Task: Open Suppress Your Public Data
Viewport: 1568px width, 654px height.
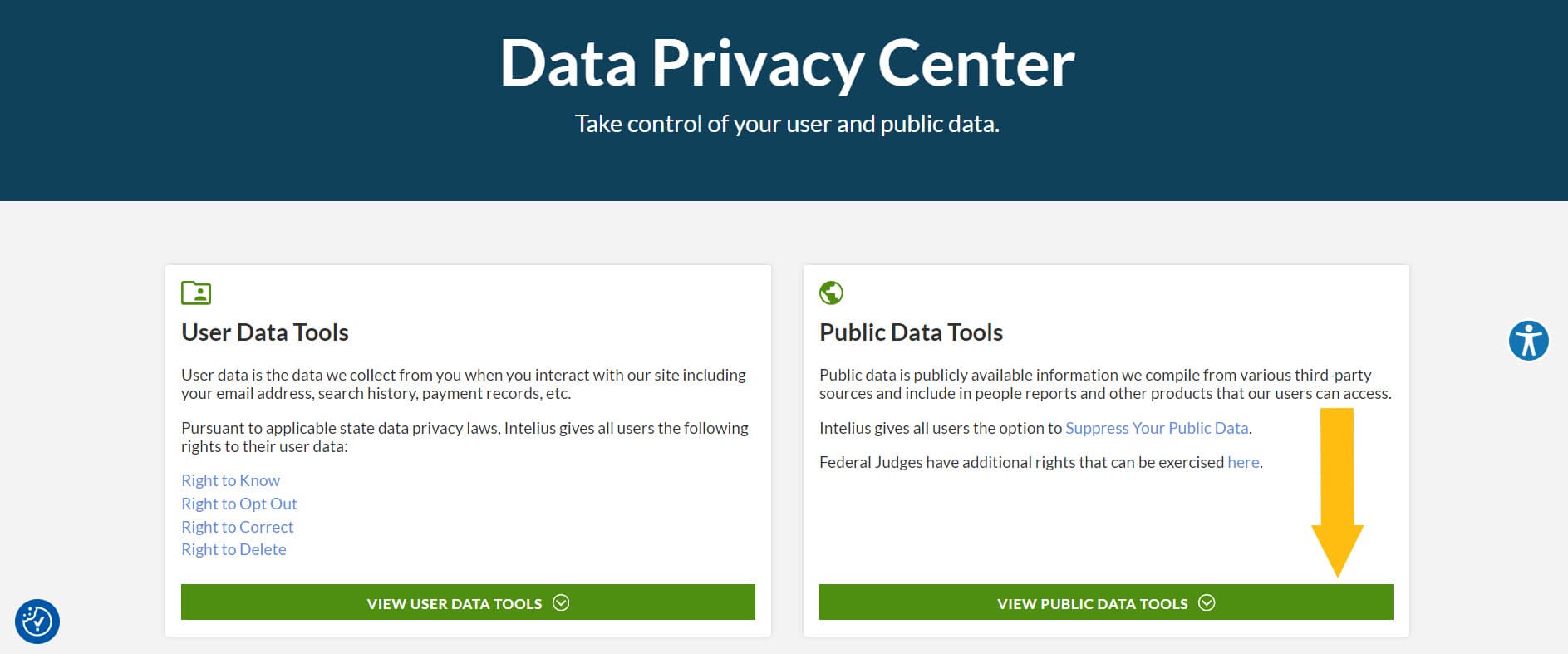Action: coord(1157,428)
